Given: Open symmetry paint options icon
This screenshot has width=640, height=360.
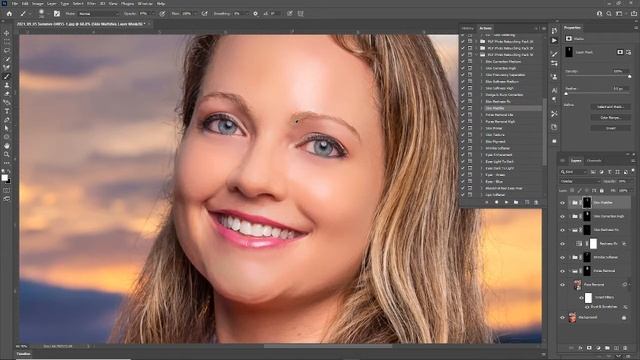Looking at the screenshot, I should [x=300, y=13].
